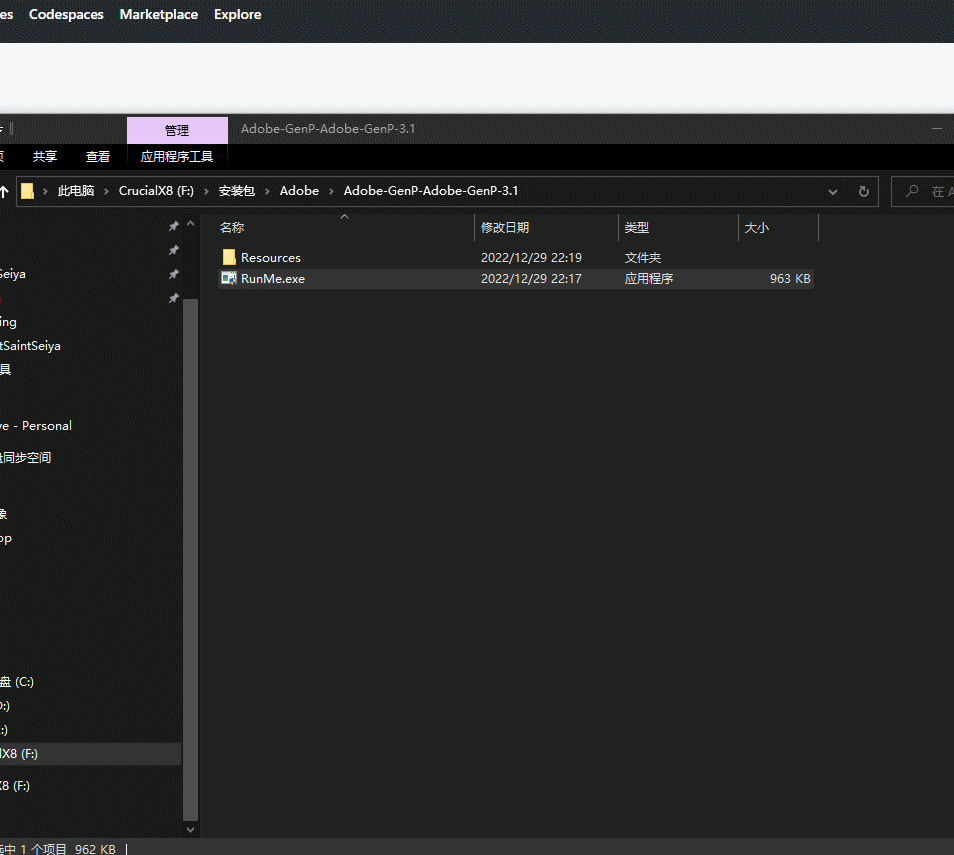Open the address history dropdown arrow
This screenshot has height=855, width=954.
832,192
